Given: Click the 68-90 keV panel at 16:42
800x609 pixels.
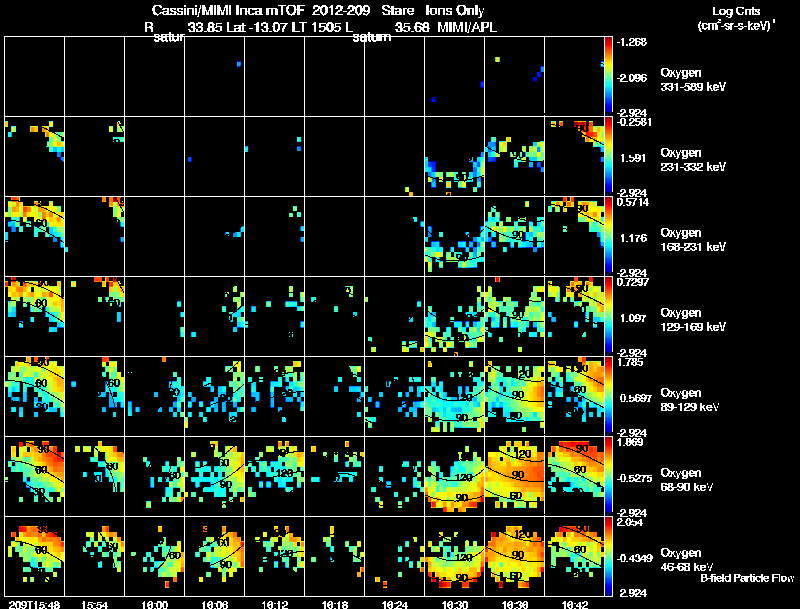Looking at the screenshot, I should point(574,476).
